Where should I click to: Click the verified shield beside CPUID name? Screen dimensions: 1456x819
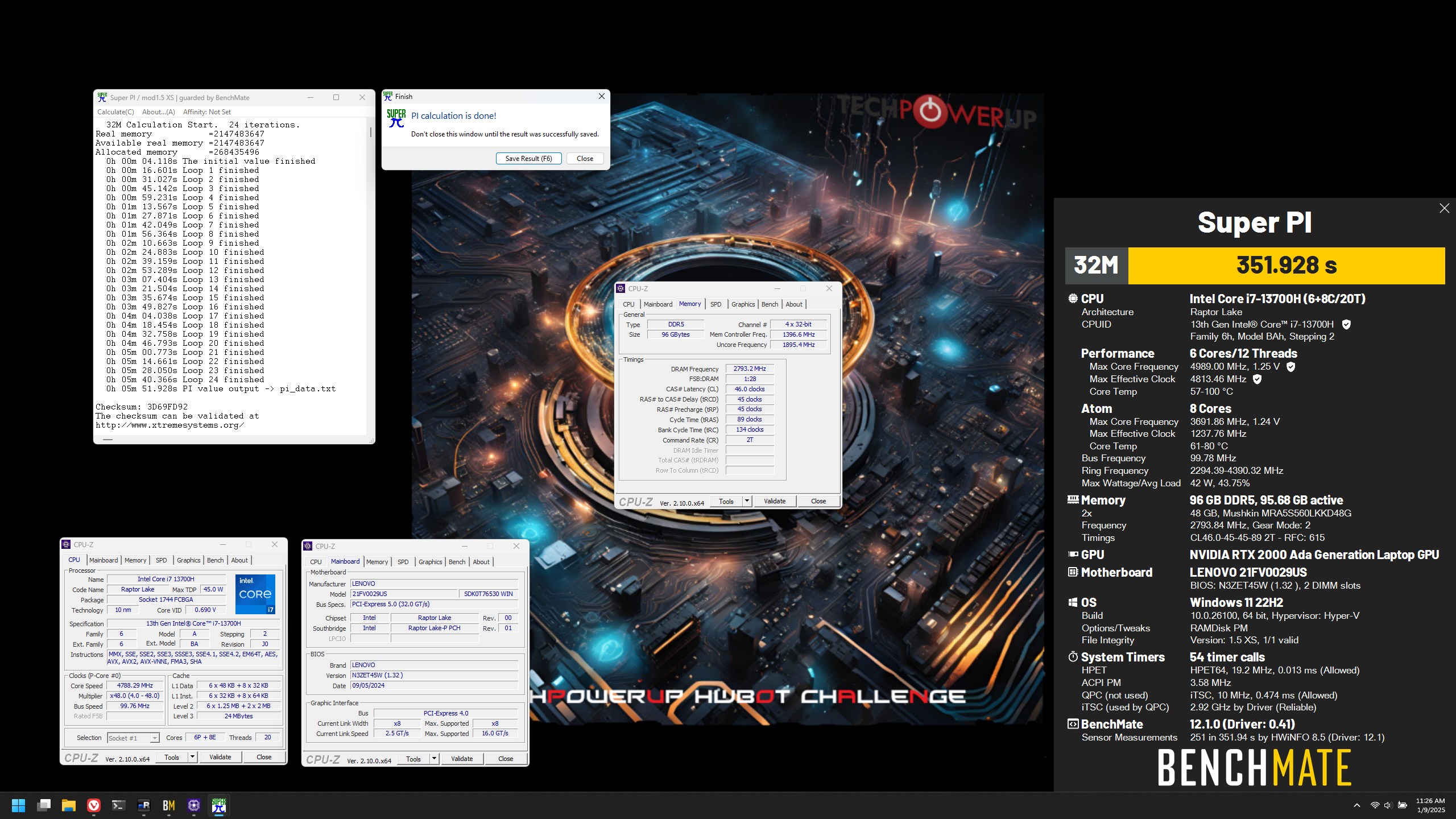[1346, 325]
